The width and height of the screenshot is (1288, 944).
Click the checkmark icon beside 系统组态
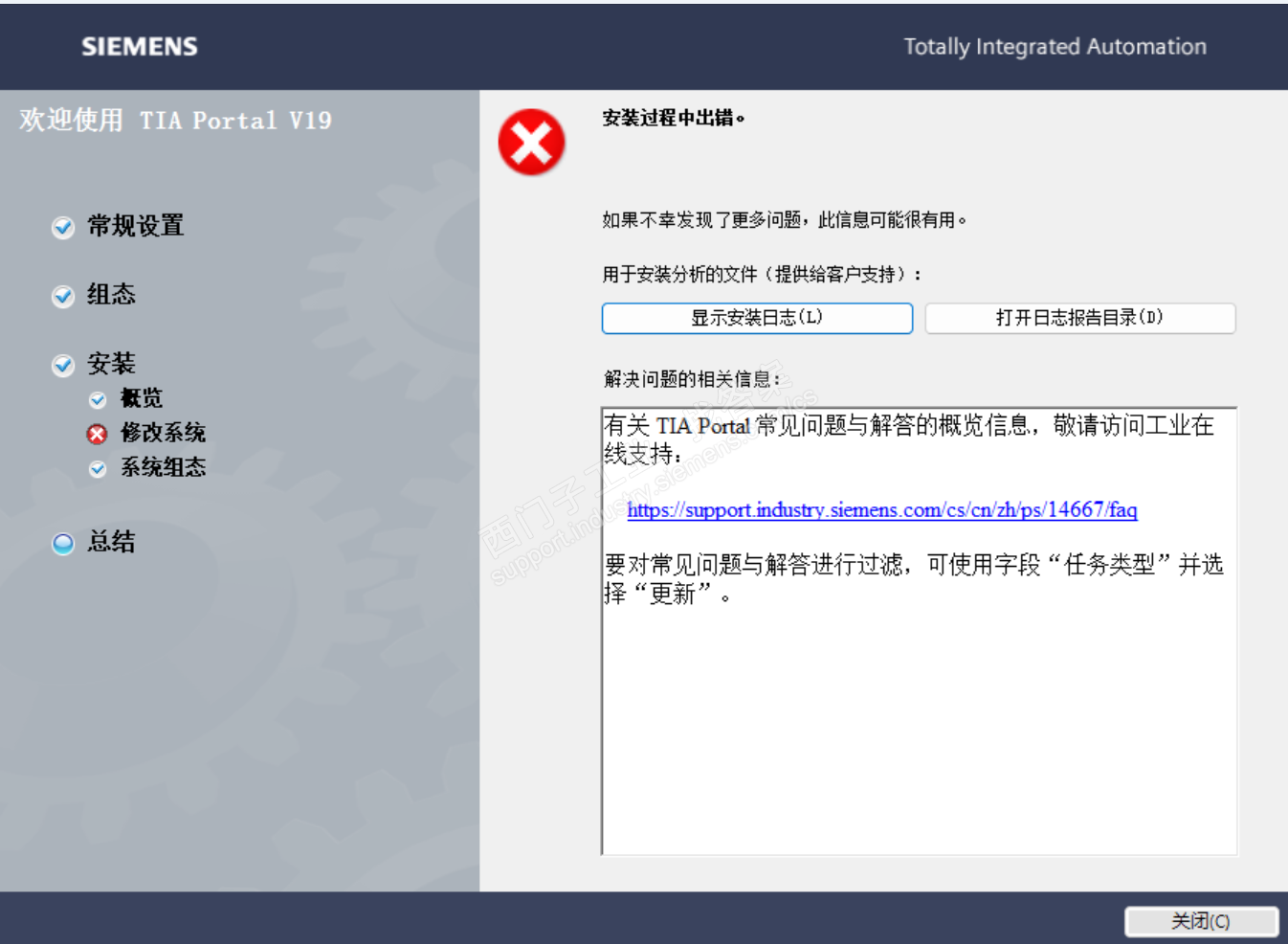coord(98,468)
